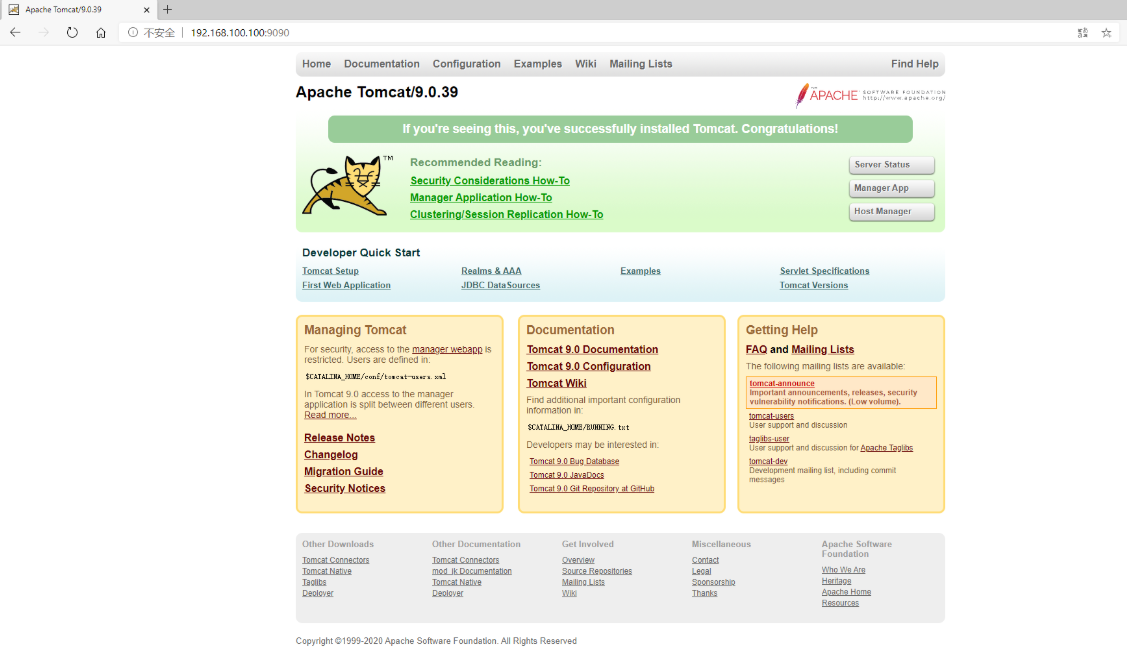Screen dimensions: 1127x654
Task: Open the Tomcat Setup link
Action: click(x=330, y=271)
